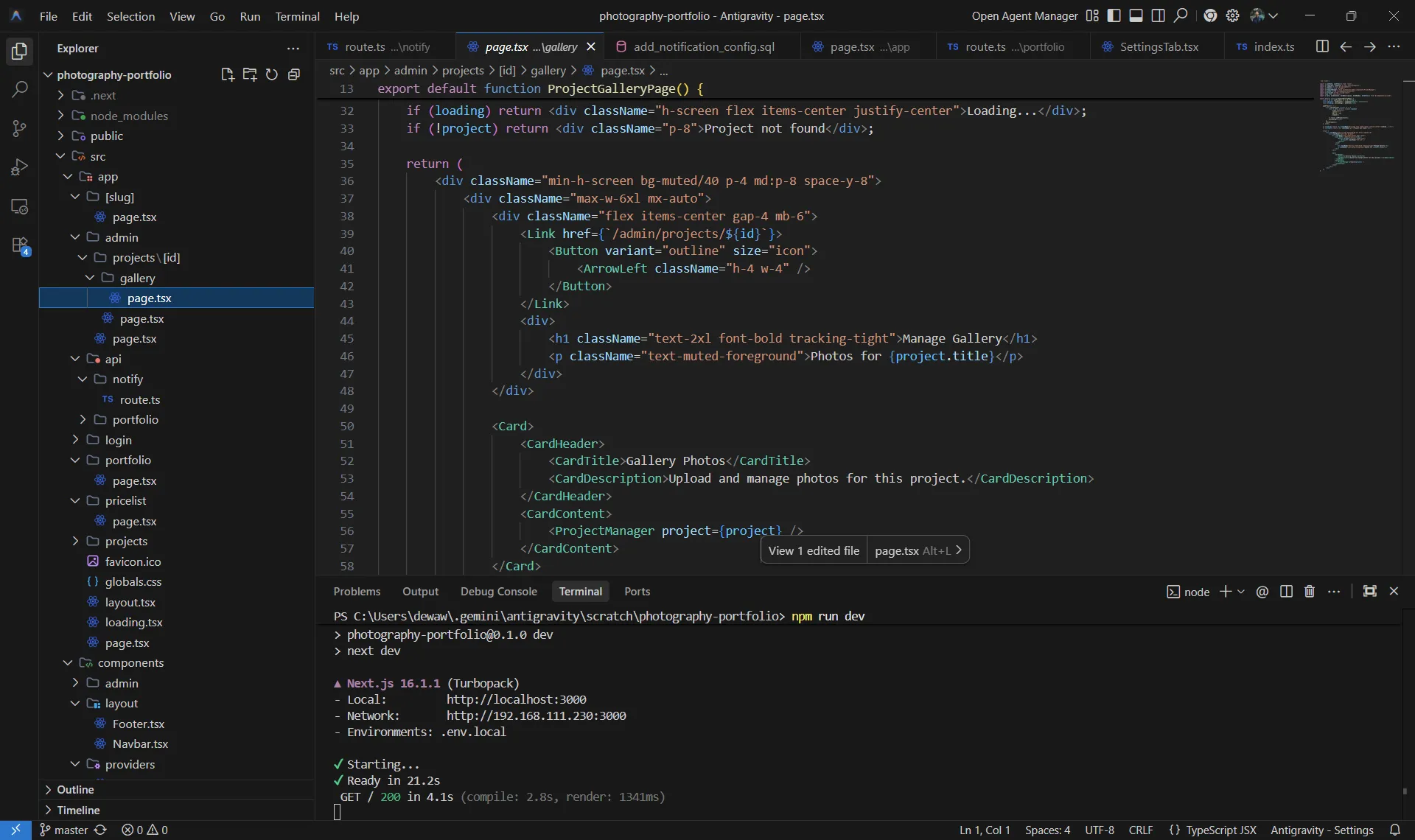1415x840 pixels.
Task: Open Source Control view icon
Action: (x=20, y=128)
